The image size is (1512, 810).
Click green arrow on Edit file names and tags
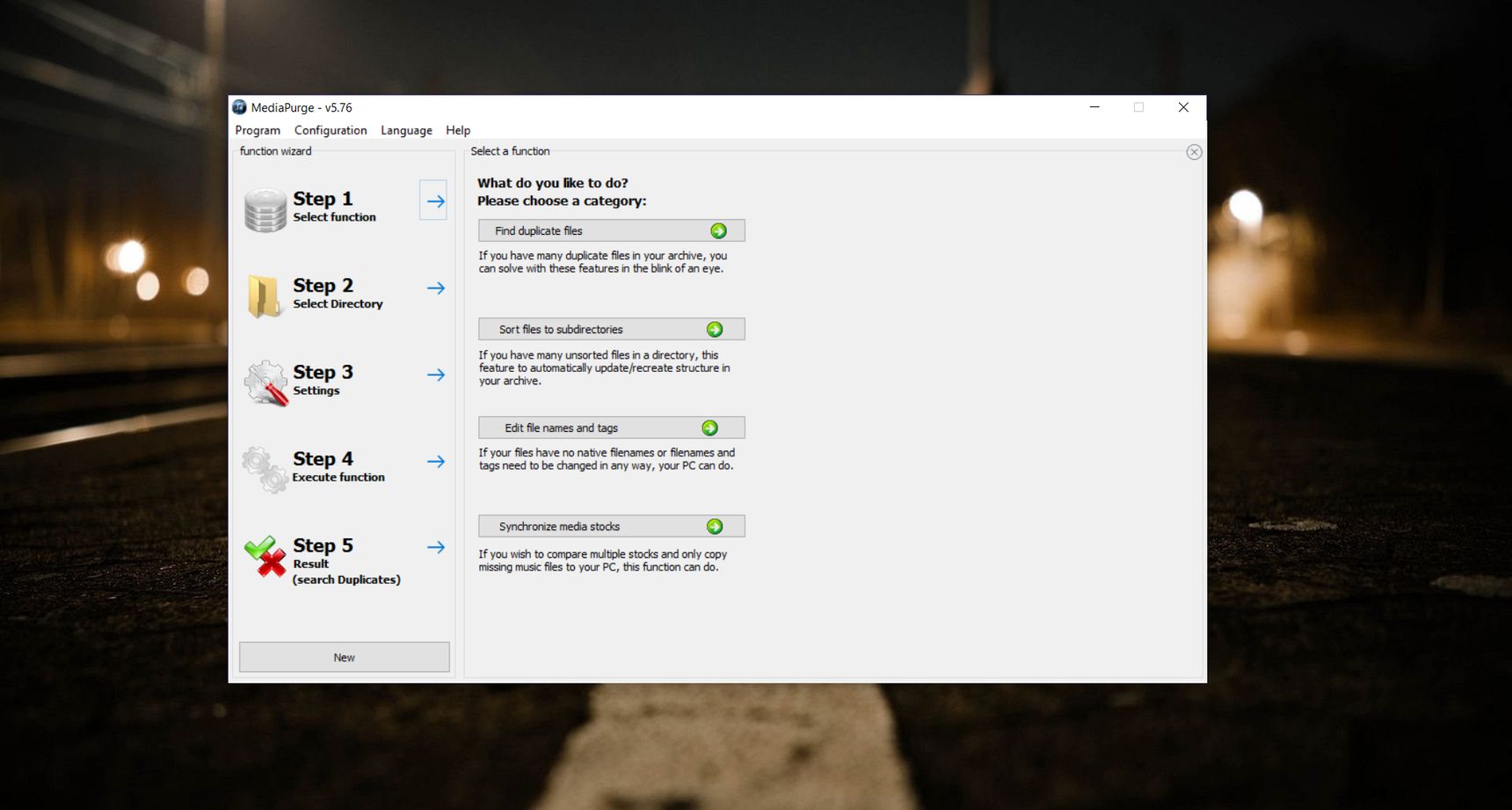[709, 427]
